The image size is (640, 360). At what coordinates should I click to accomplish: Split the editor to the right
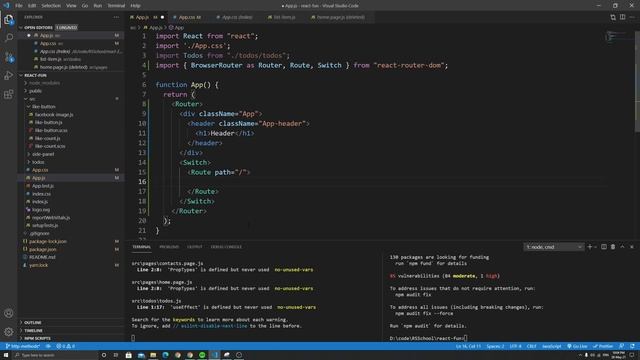(x=622, y=17)
